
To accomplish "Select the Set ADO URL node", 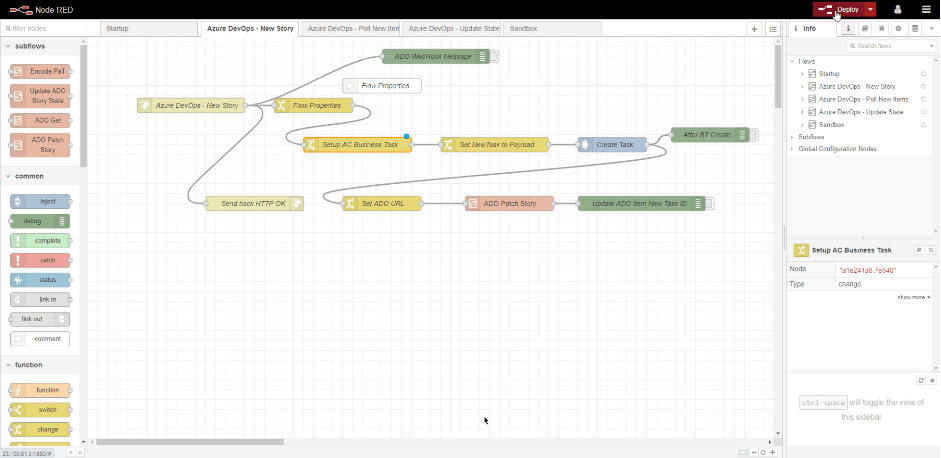I will [382, 203].
